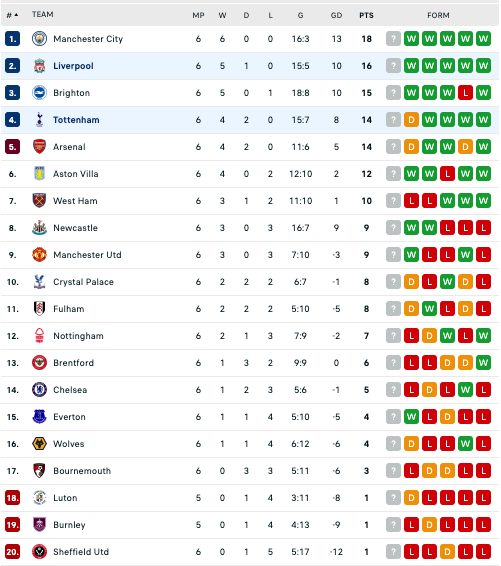
Task: Open the Aston Villa team link
Action: click(x=76, y=174)
